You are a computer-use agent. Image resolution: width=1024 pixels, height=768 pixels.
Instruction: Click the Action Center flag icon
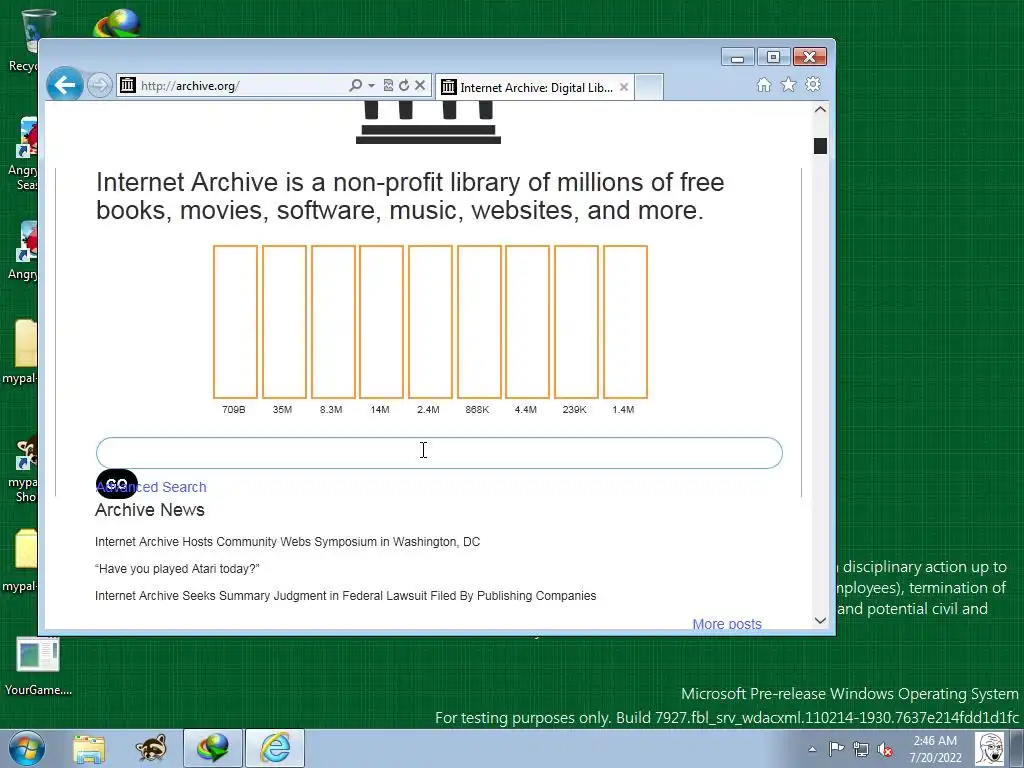click(x=836, y=749)
